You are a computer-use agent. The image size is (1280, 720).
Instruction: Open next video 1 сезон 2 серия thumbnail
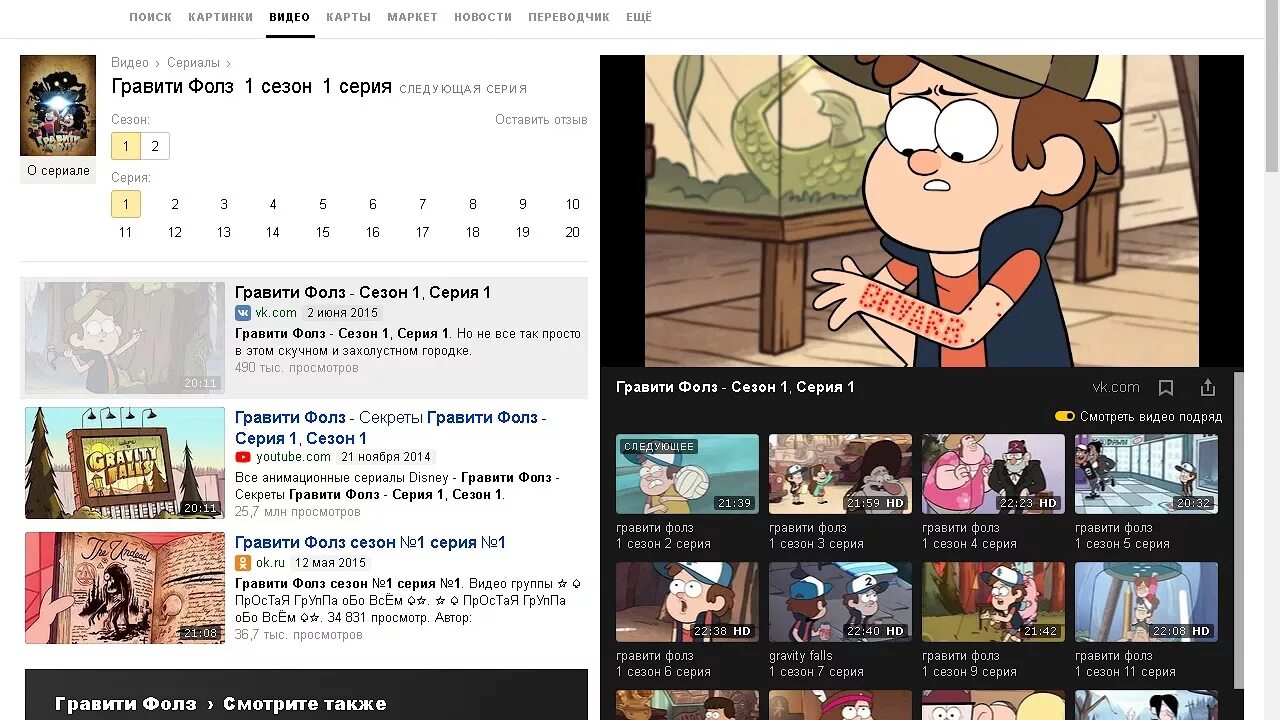[687, 474]
